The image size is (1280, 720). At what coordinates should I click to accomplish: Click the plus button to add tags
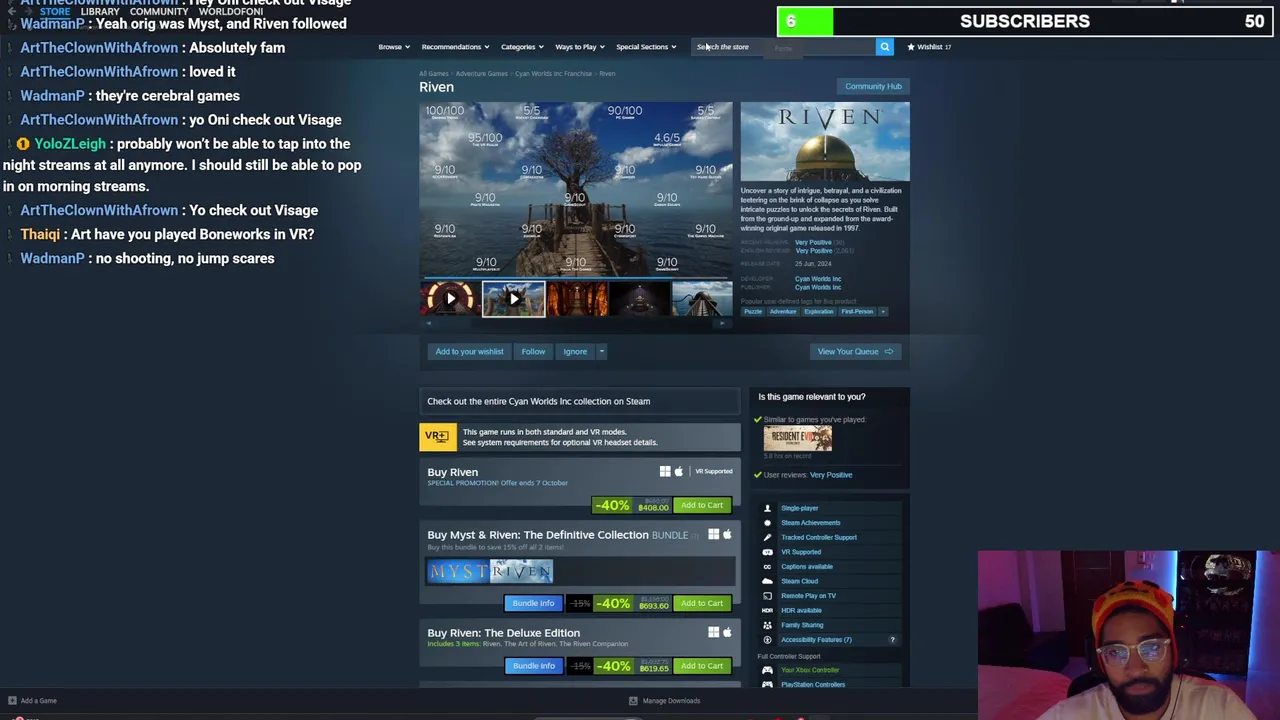pyautogui.click(x=883, y=311)
